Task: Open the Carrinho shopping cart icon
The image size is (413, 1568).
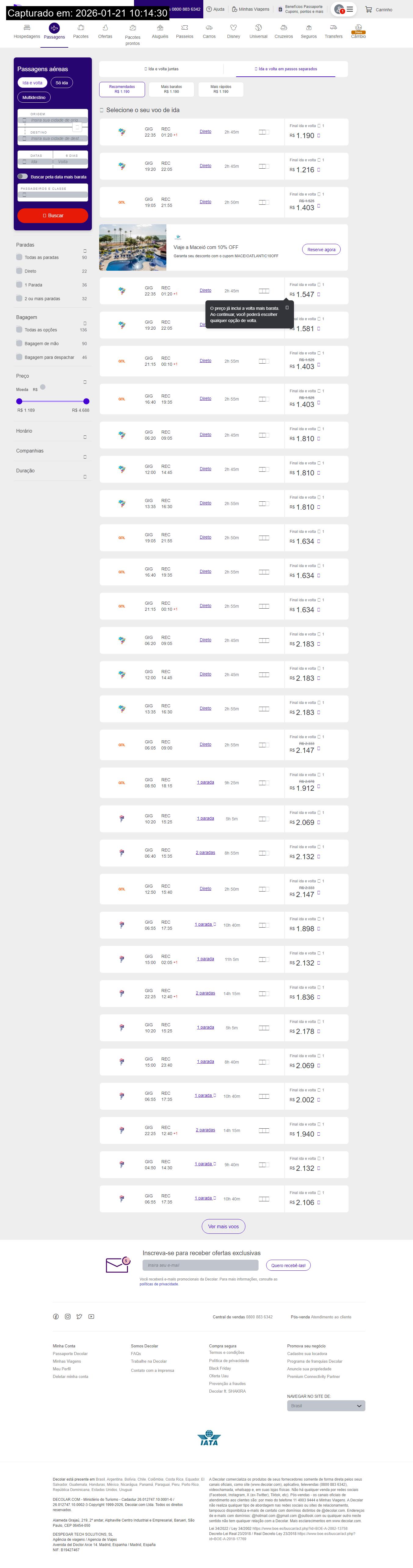Action: (369, 10)
